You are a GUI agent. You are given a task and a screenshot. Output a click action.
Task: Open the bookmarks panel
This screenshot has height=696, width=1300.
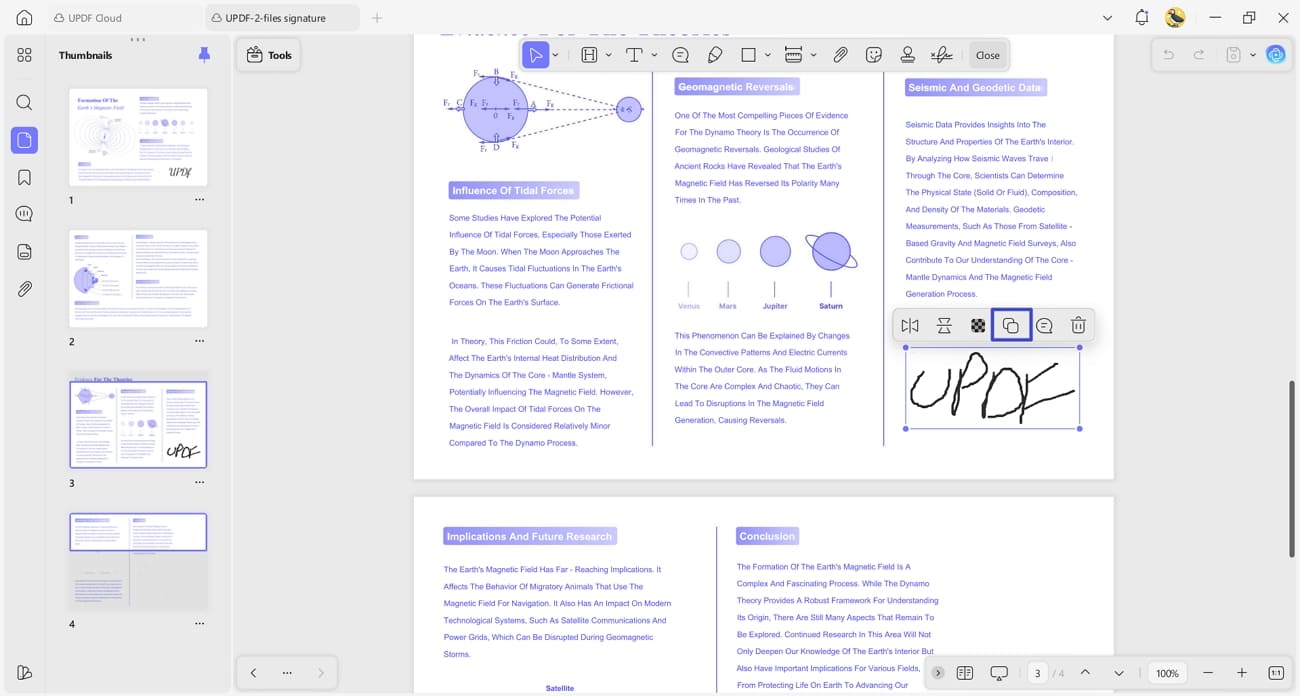pyautogui.click(x=24, y=177)
